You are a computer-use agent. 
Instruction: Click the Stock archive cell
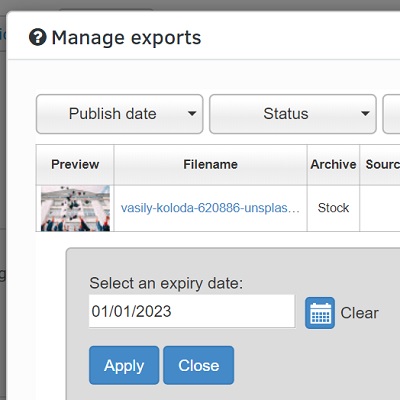point(333,208)
